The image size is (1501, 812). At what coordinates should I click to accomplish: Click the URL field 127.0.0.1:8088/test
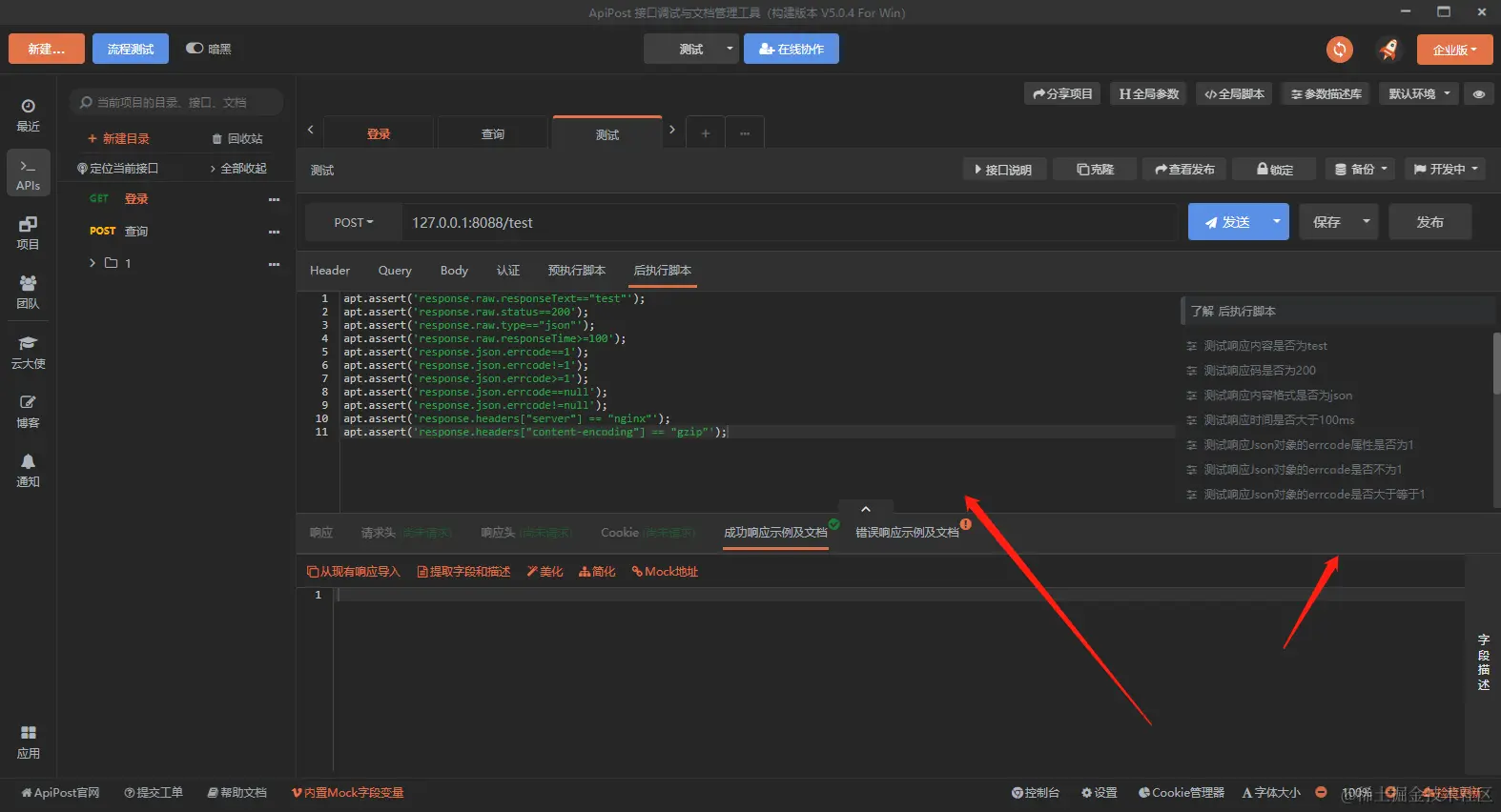click(790, 223)
